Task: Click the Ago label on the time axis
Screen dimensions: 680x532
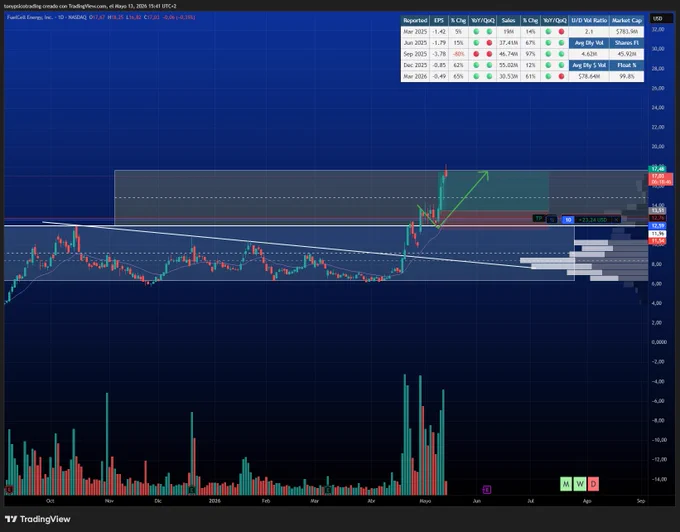Action: click(x=587, y=501)
